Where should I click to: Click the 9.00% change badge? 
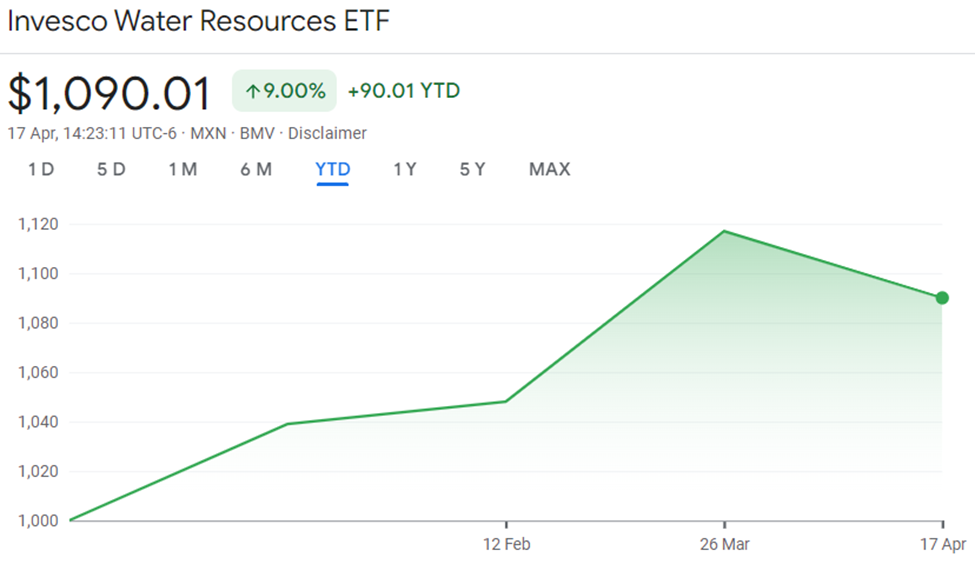point(284,91)
